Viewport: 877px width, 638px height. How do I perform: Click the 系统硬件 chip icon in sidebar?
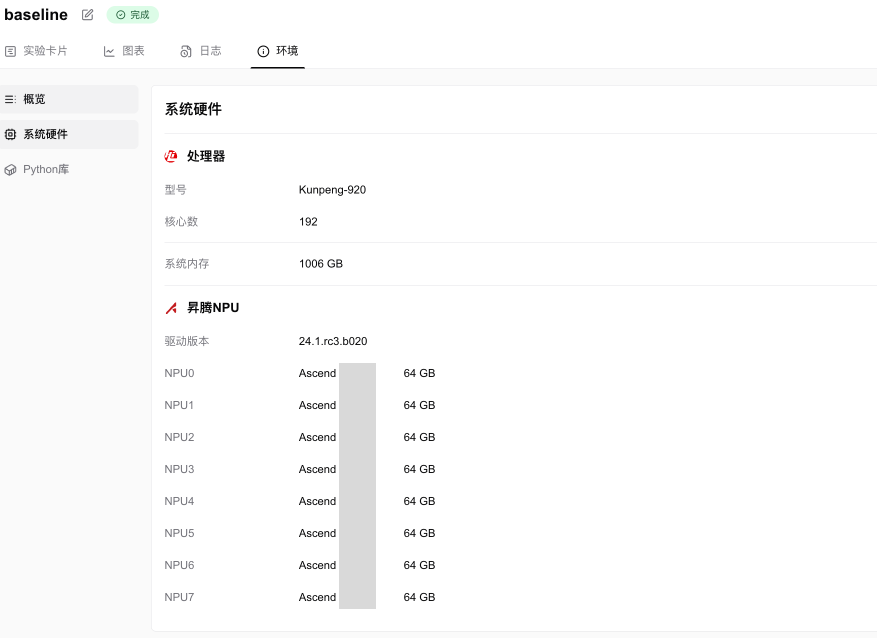(12, 134)
